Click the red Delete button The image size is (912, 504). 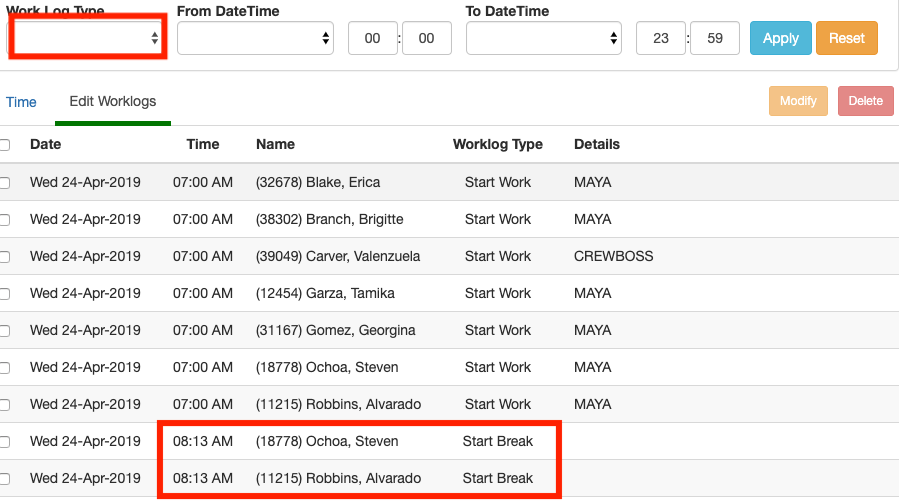click(x=865, y=101)
